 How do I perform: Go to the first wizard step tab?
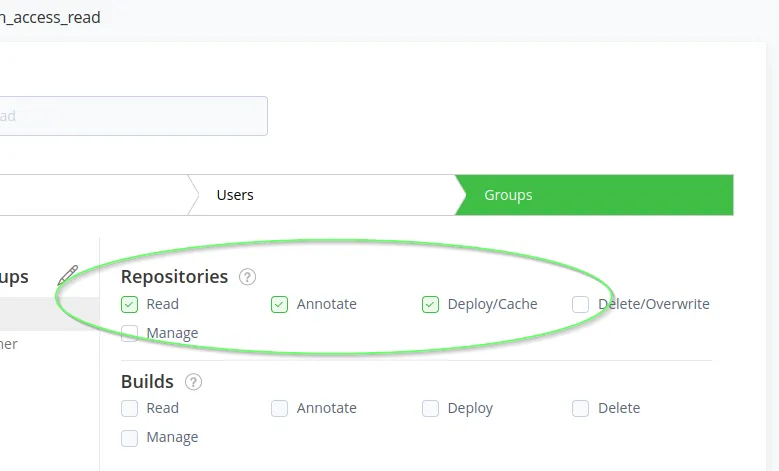[90, 195]
